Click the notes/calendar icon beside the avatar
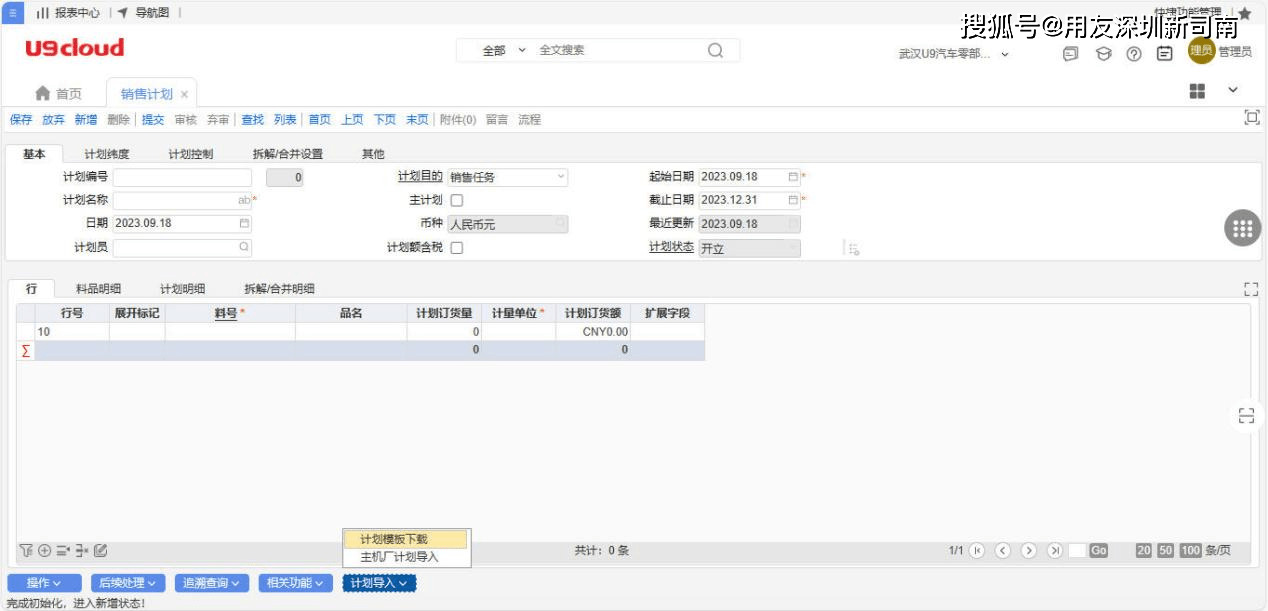 coord(1163,52)
